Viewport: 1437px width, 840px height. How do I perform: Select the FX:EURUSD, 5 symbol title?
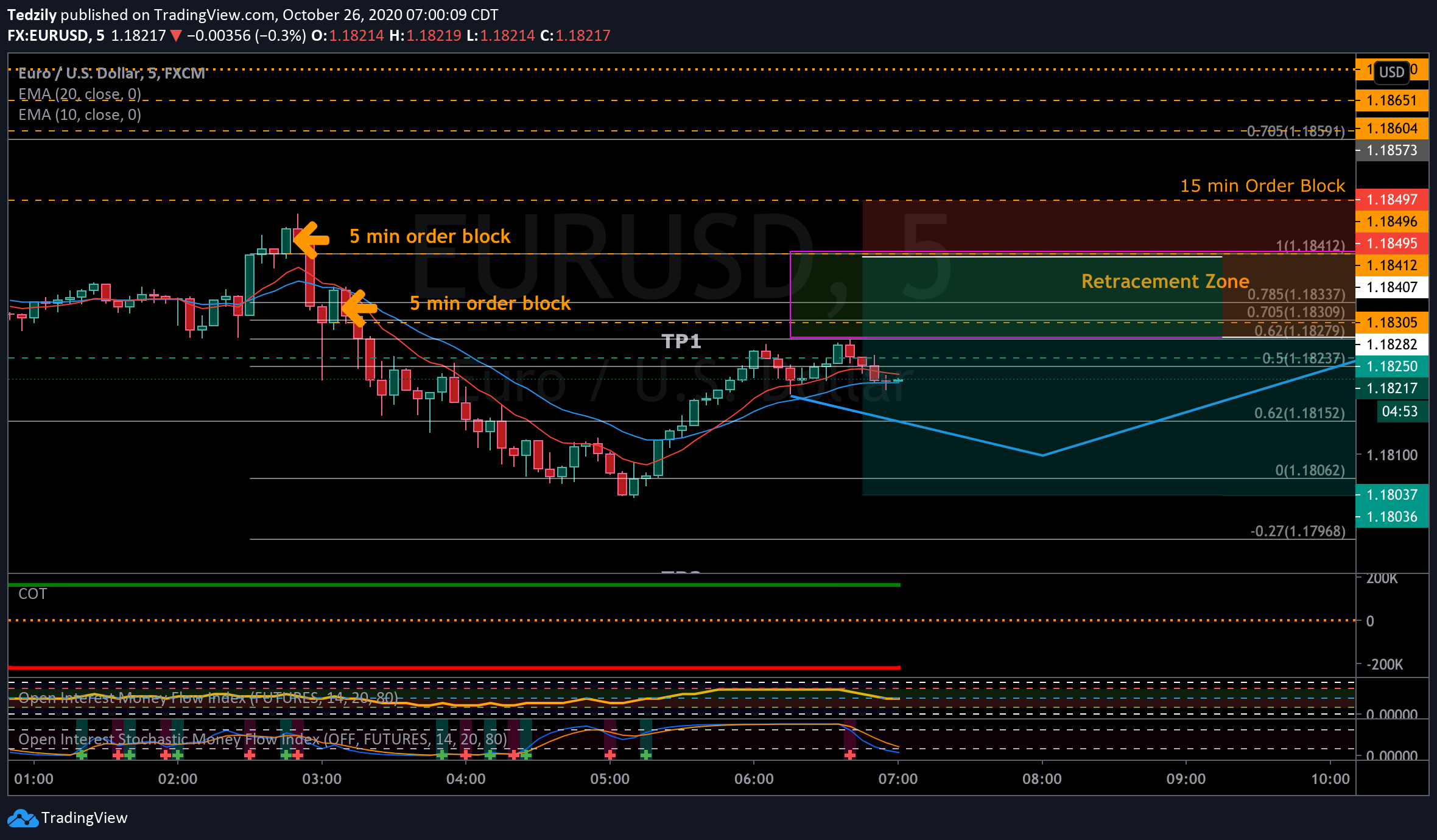(x=56, y=35)
